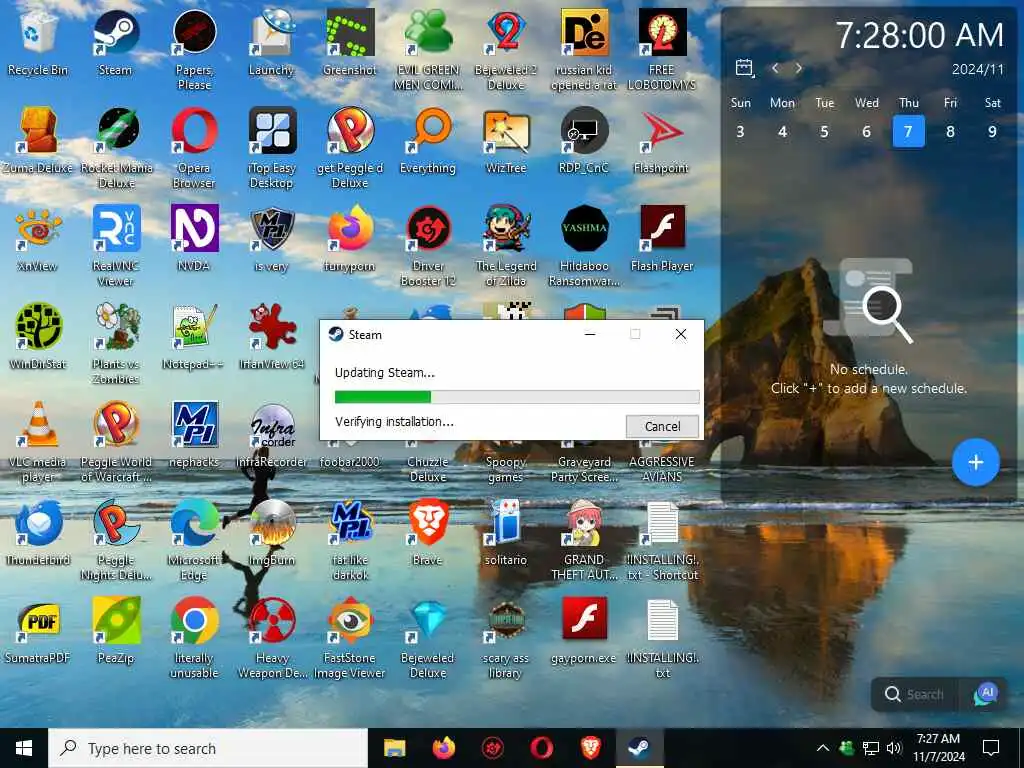
Task: Click the ImgBurn desktop icon
Action: (272, 522)
